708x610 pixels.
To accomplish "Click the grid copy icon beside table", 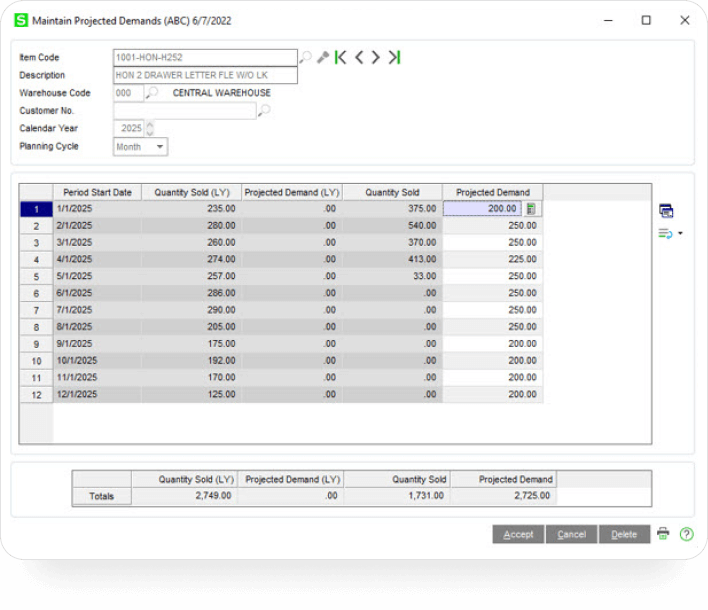I will pos(666,211).
